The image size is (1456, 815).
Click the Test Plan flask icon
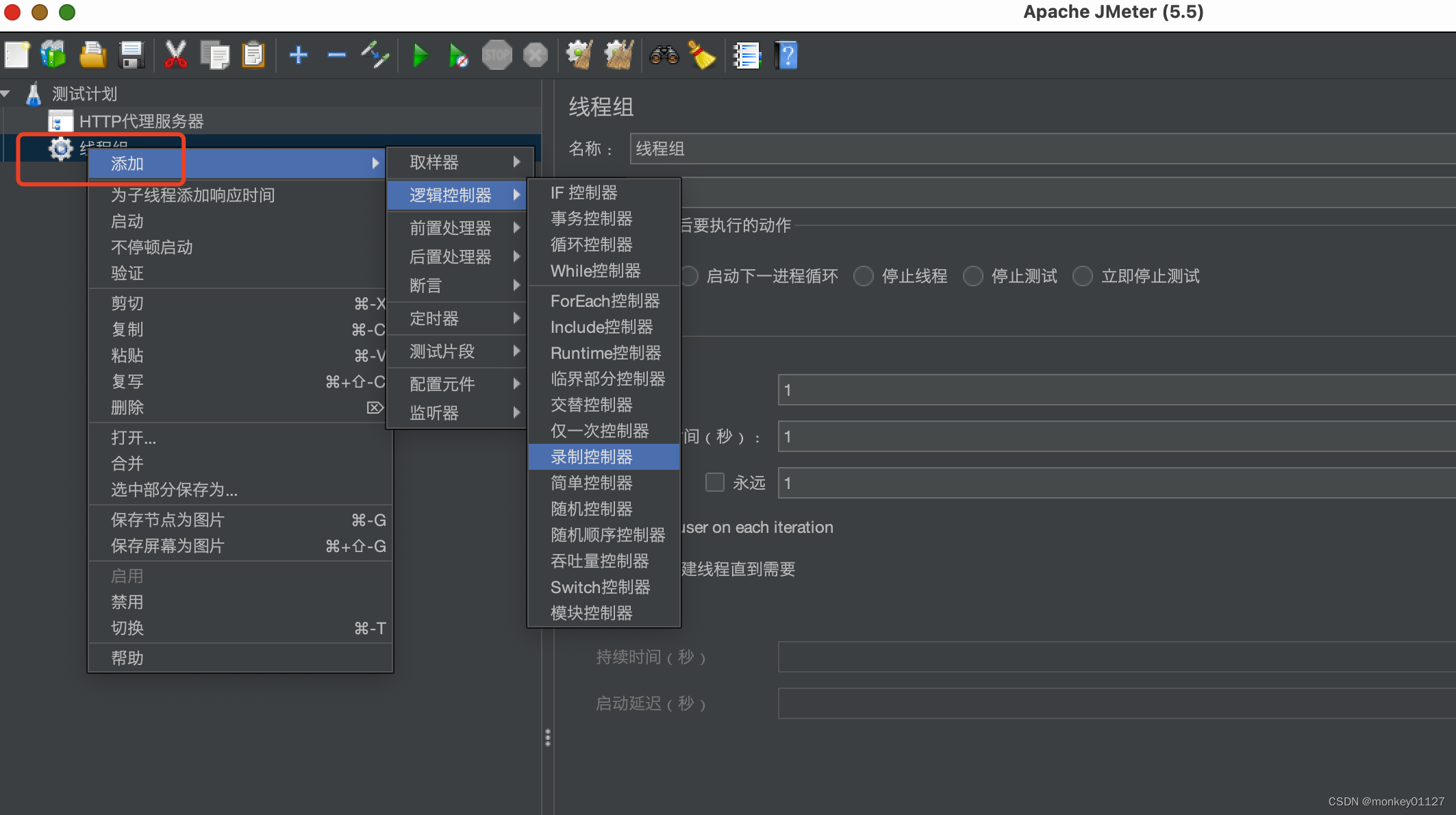pyautogui.click(x=34, y=94)
